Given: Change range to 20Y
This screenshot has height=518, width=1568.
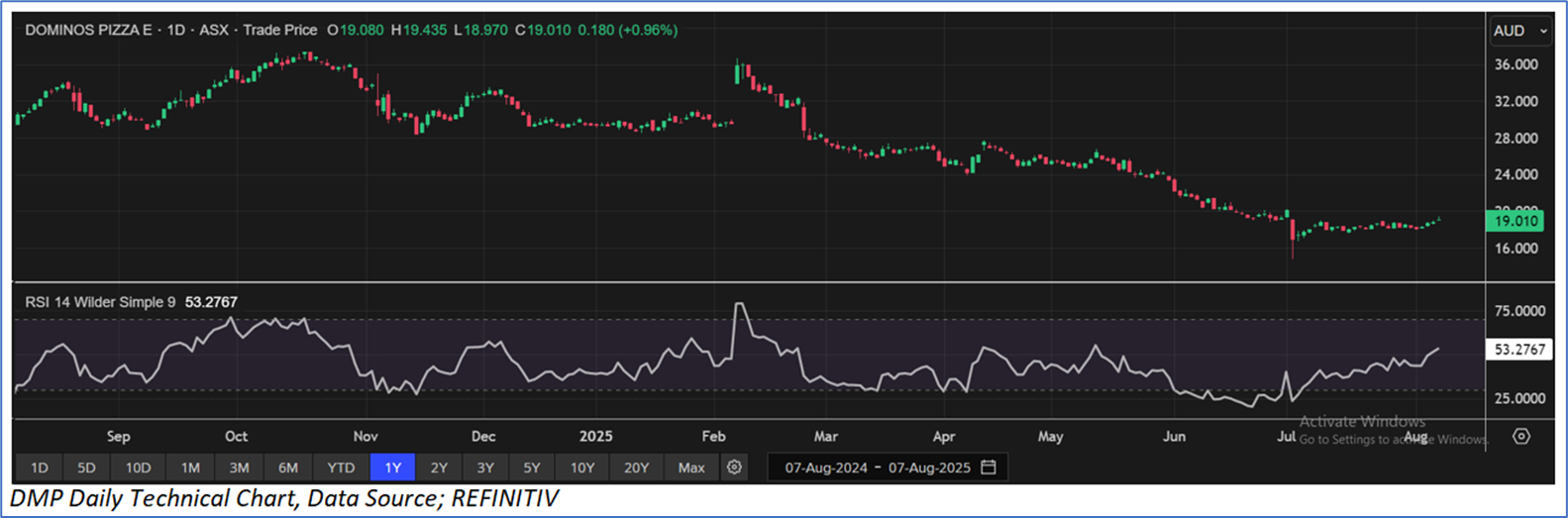Looking at the screenshot, I should (x=636, y=467).
